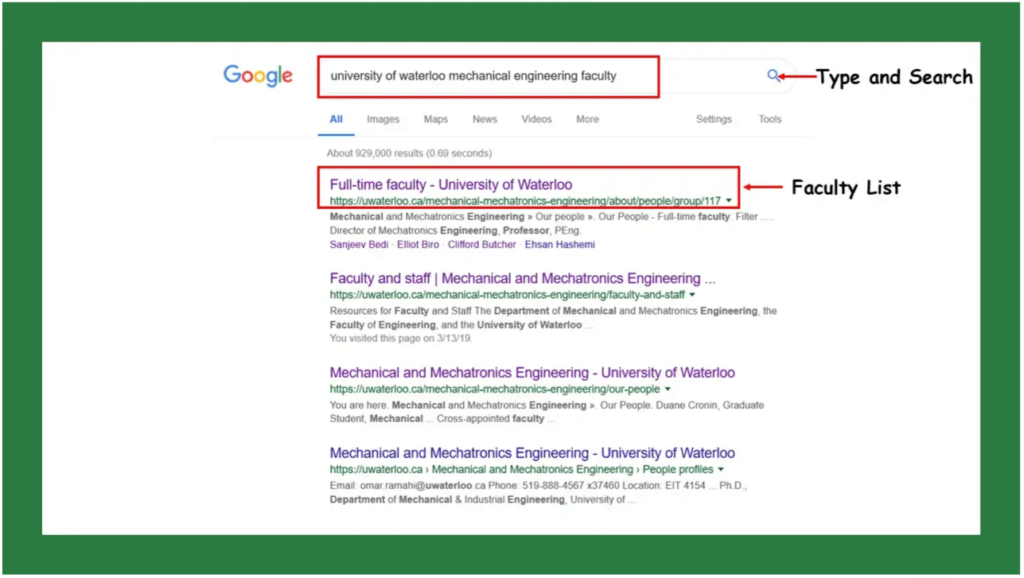The image size is (1024, 578).
Task: Open Faculty and staff | Mechanical and Mechatronics result
Action: (x=522, y=278)
